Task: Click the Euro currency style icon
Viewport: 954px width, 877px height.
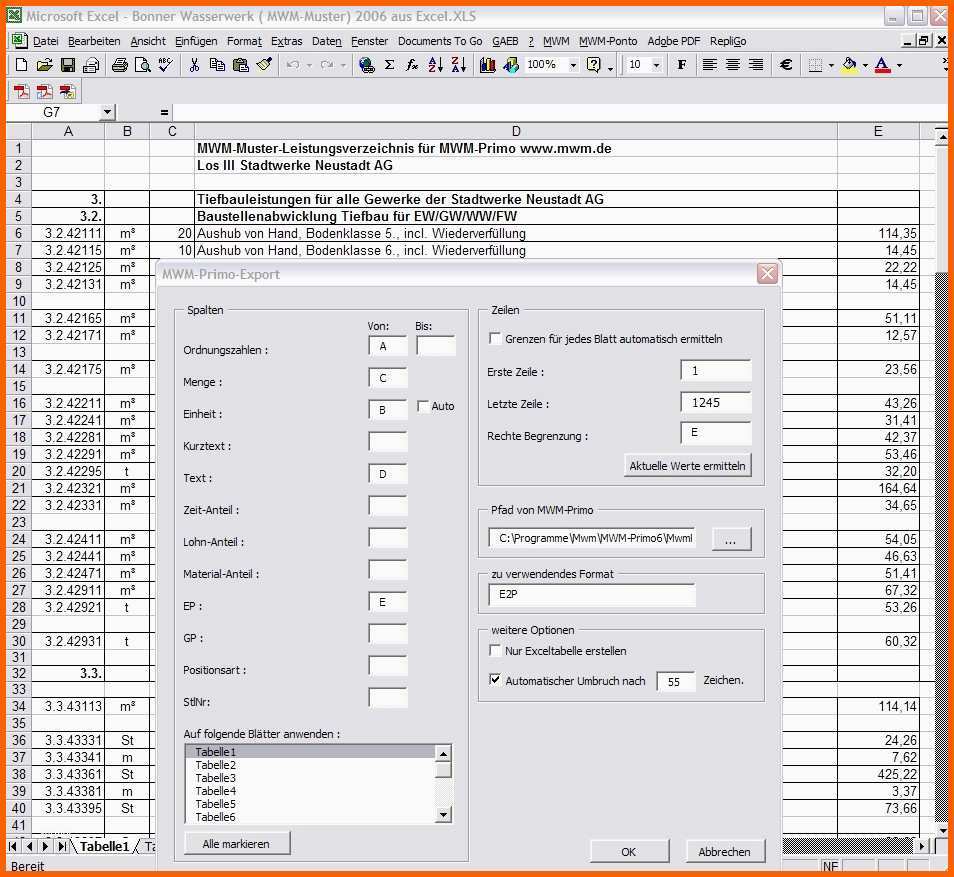Action: coord(785,65)
